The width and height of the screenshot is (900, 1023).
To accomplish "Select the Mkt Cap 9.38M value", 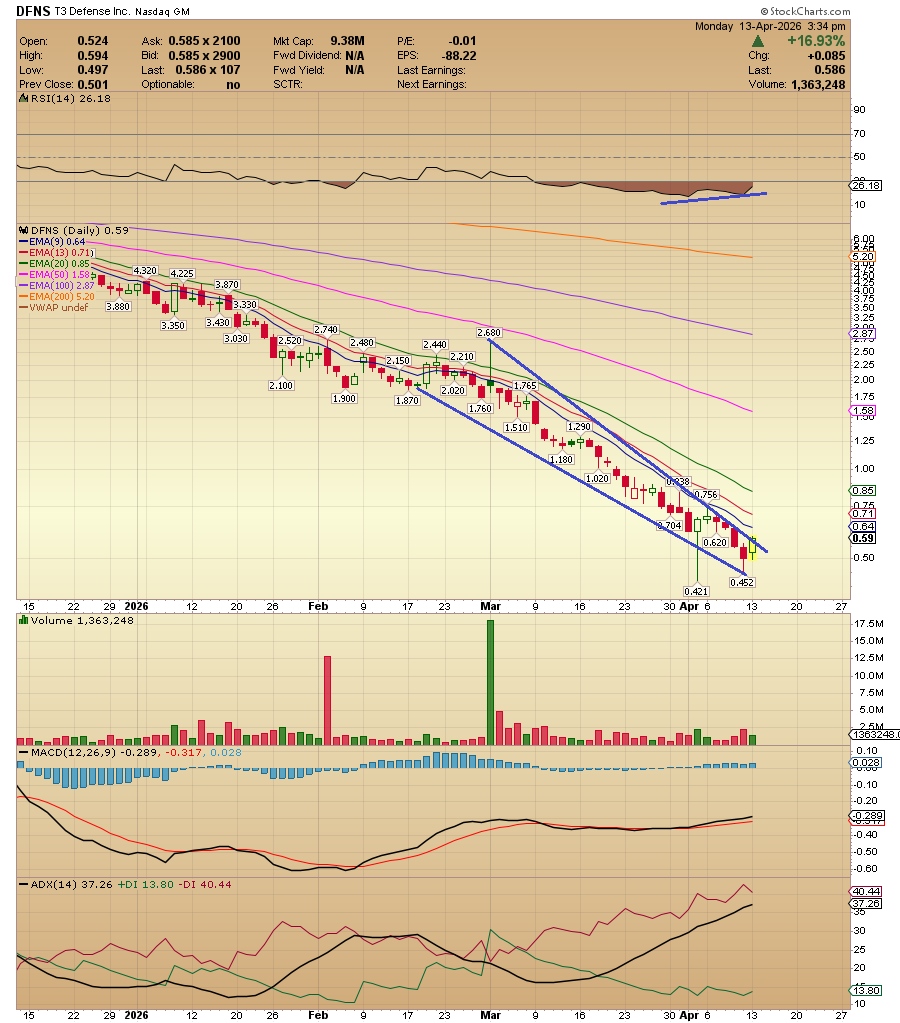I will point(347,41).
